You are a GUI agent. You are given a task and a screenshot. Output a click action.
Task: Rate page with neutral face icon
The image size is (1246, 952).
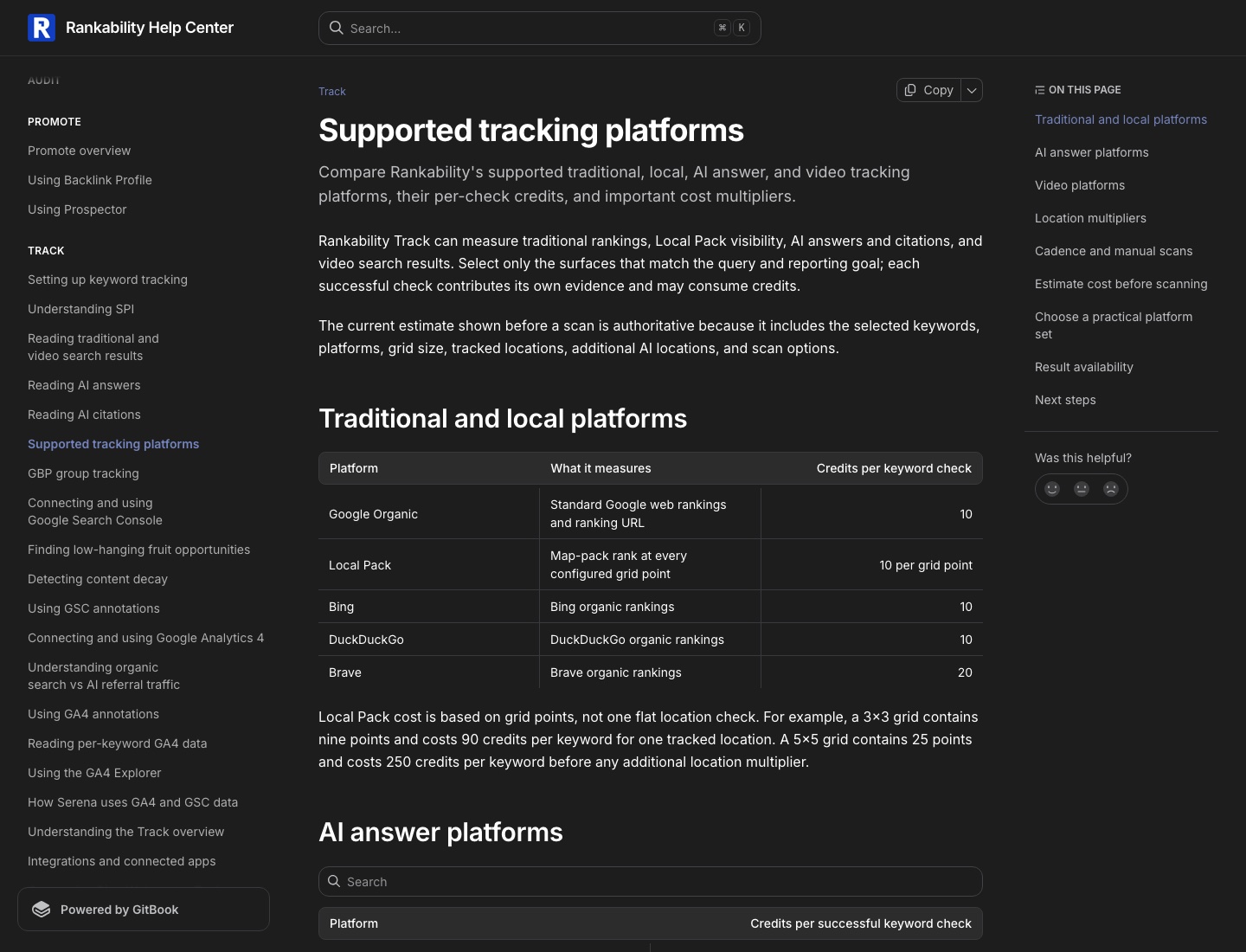click(1082, 489)
